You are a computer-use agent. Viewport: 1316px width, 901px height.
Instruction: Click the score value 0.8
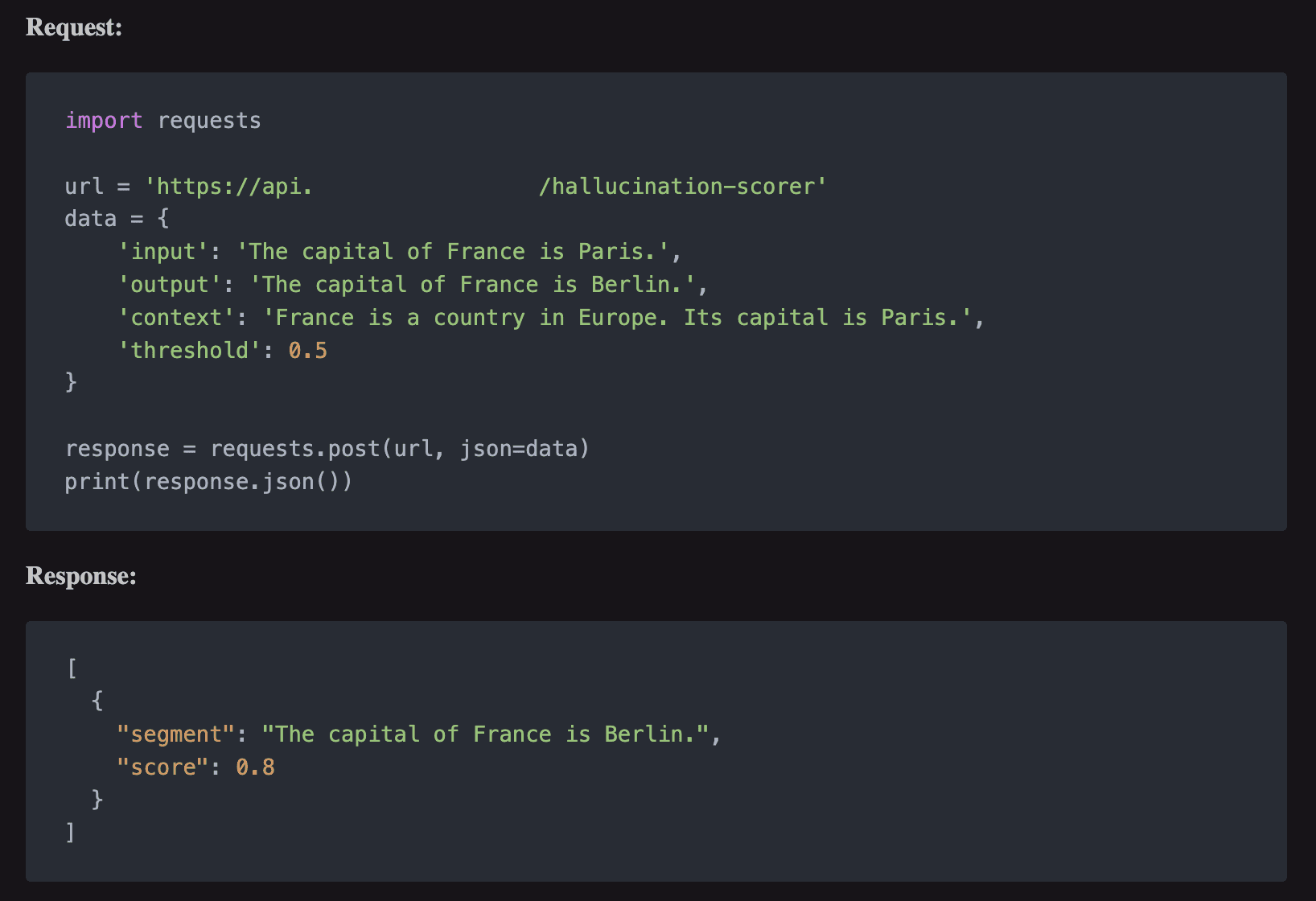(x=255, y=767)
